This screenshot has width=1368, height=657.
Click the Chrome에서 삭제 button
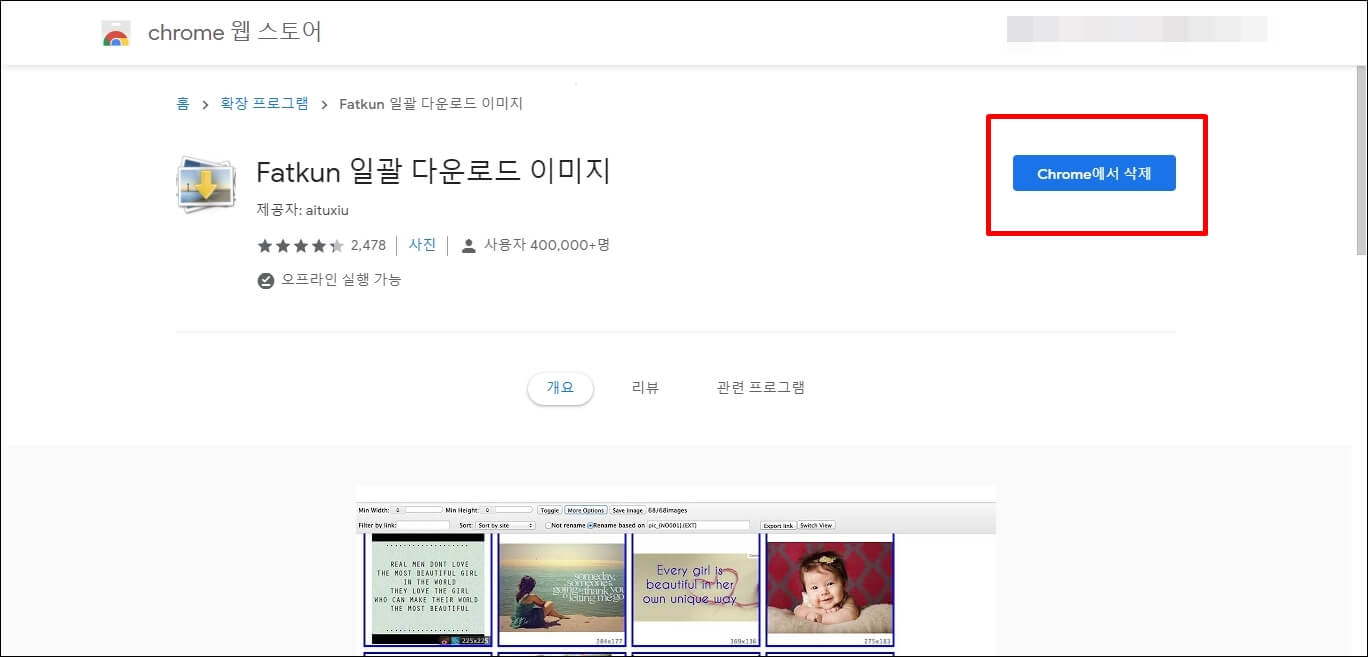click(1094, 173)
